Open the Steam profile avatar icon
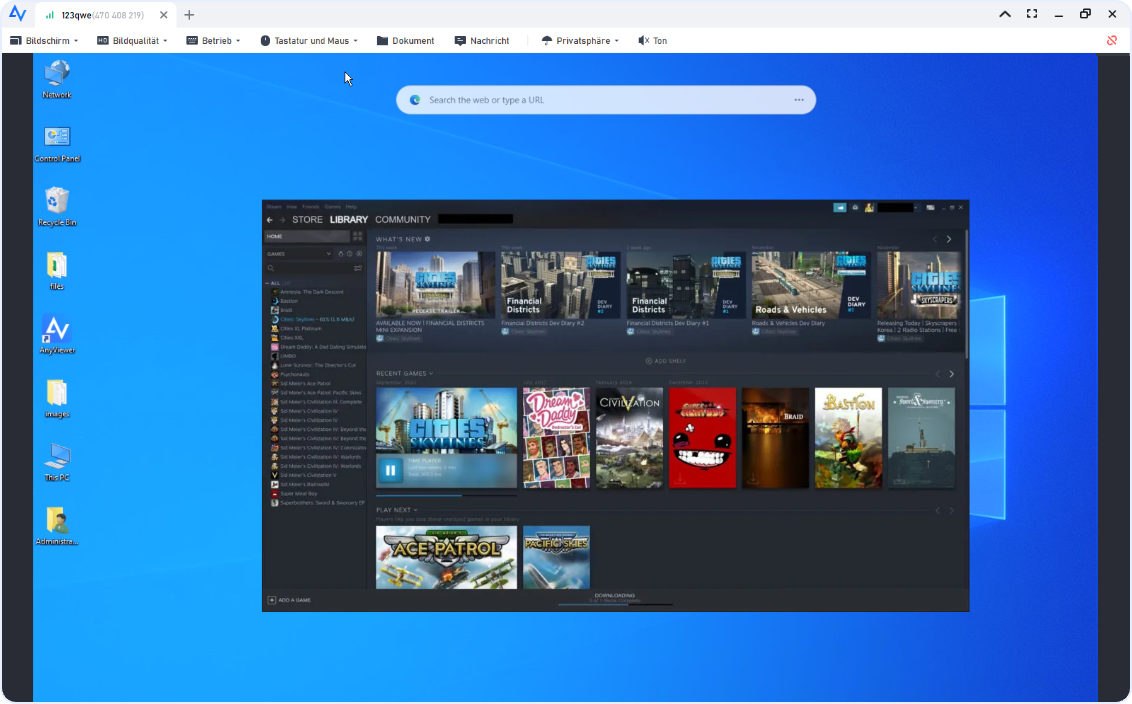This screenshot has height=704, width=1132. [869, 208]
